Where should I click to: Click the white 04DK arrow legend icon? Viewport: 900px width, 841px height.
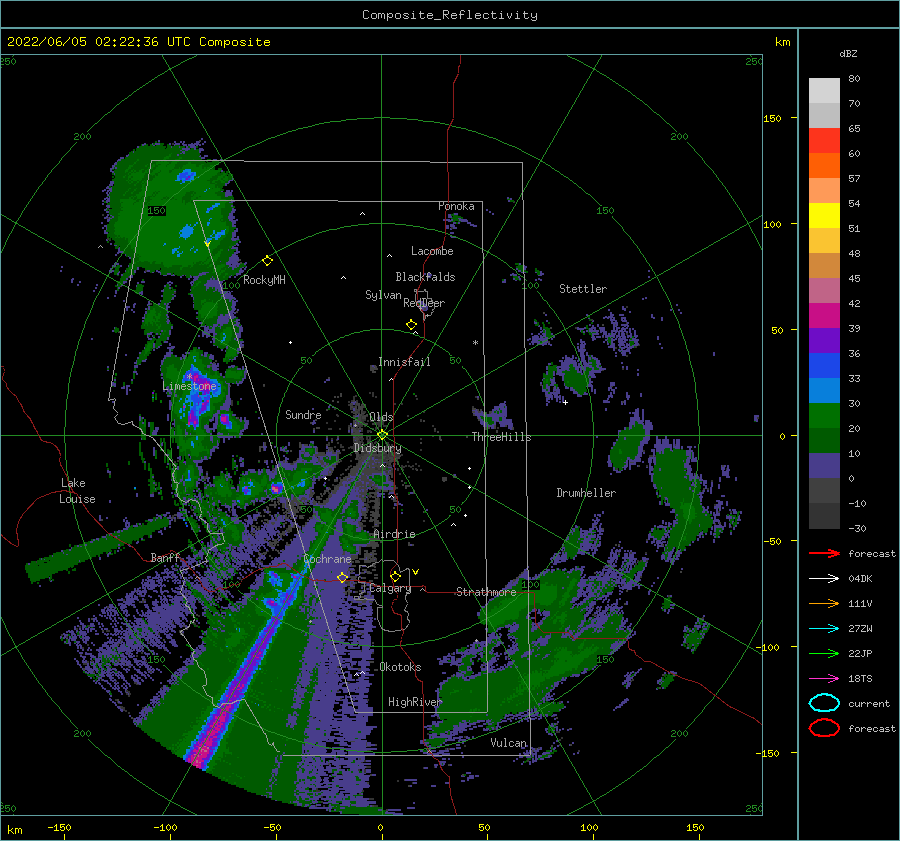824,578
